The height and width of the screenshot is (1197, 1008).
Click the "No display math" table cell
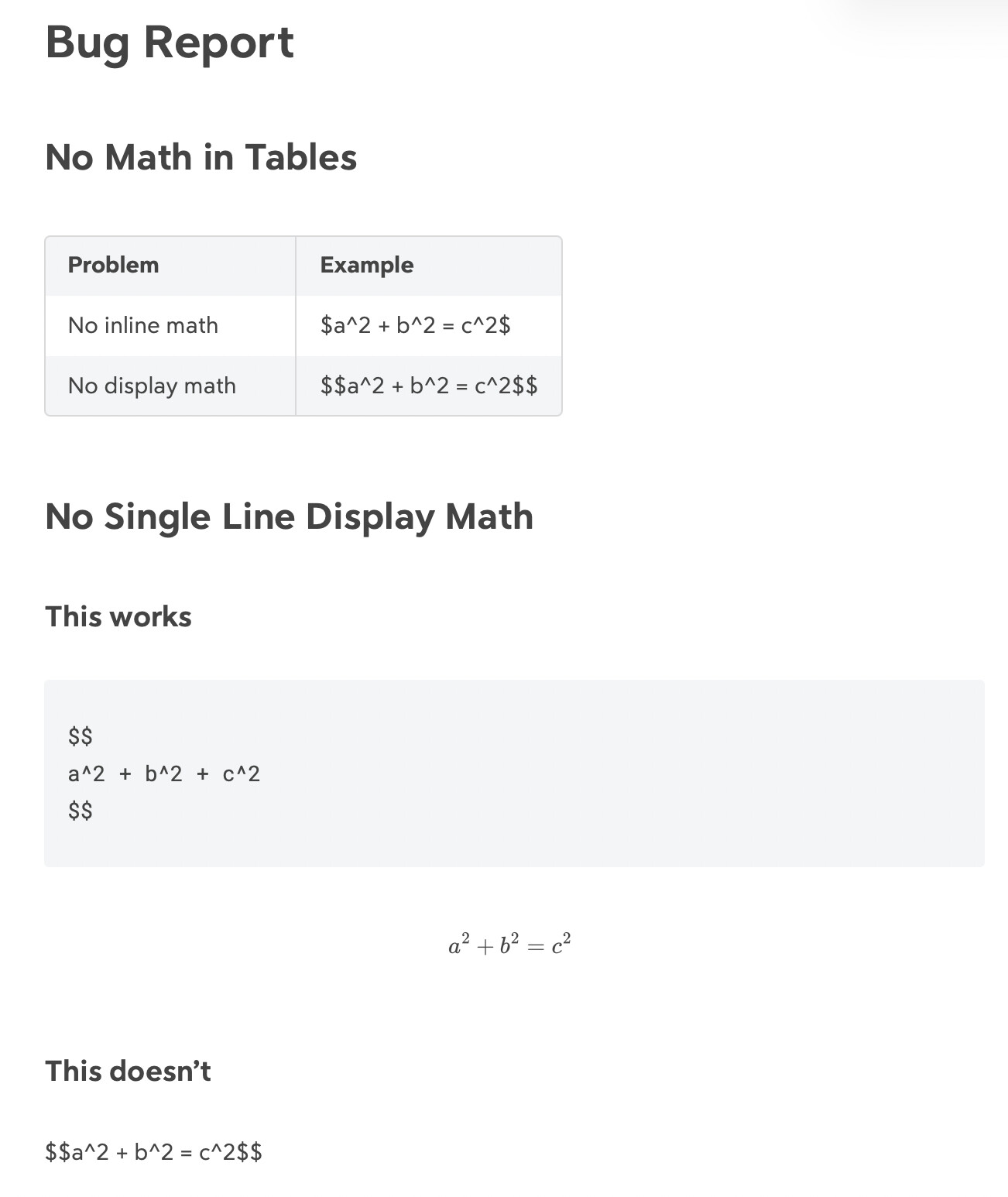tap(152, 386)
